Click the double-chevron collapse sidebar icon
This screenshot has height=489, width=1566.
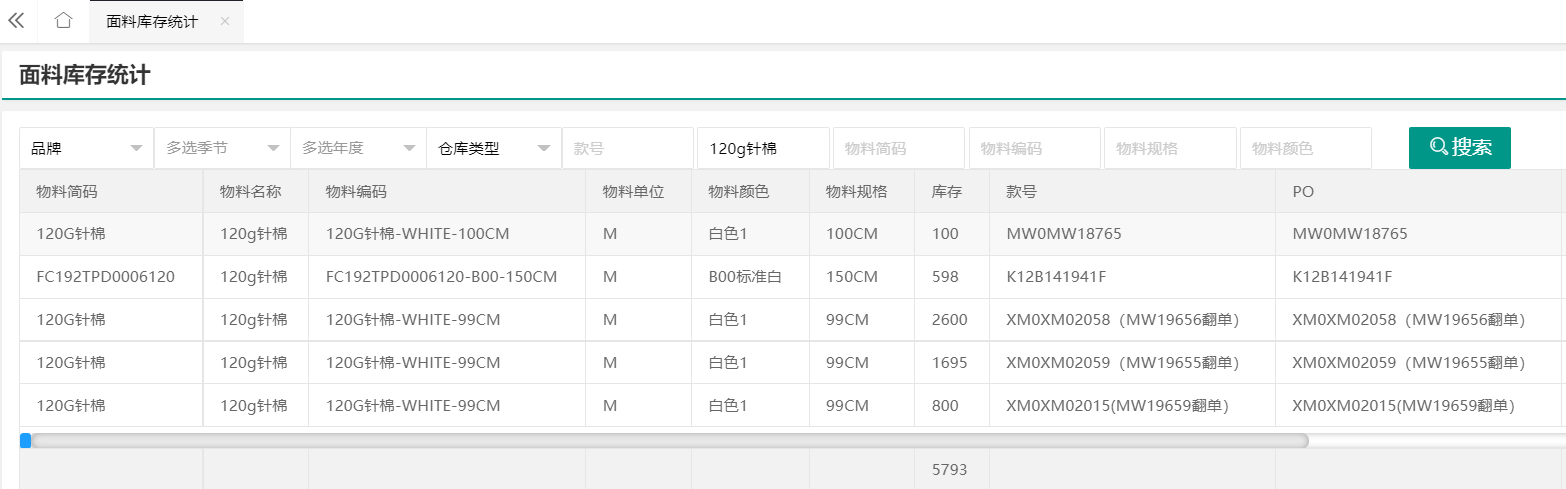click(x=16, y=20)
